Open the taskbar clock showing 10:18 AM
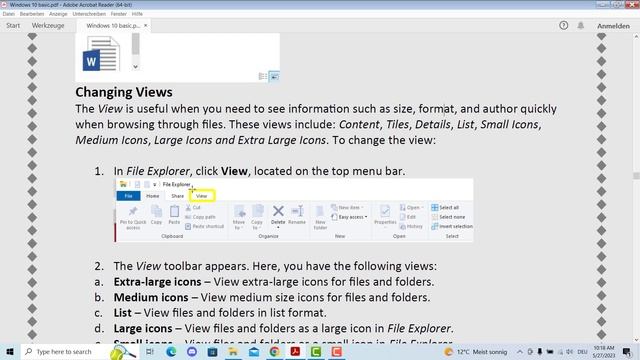 [604, 351]
